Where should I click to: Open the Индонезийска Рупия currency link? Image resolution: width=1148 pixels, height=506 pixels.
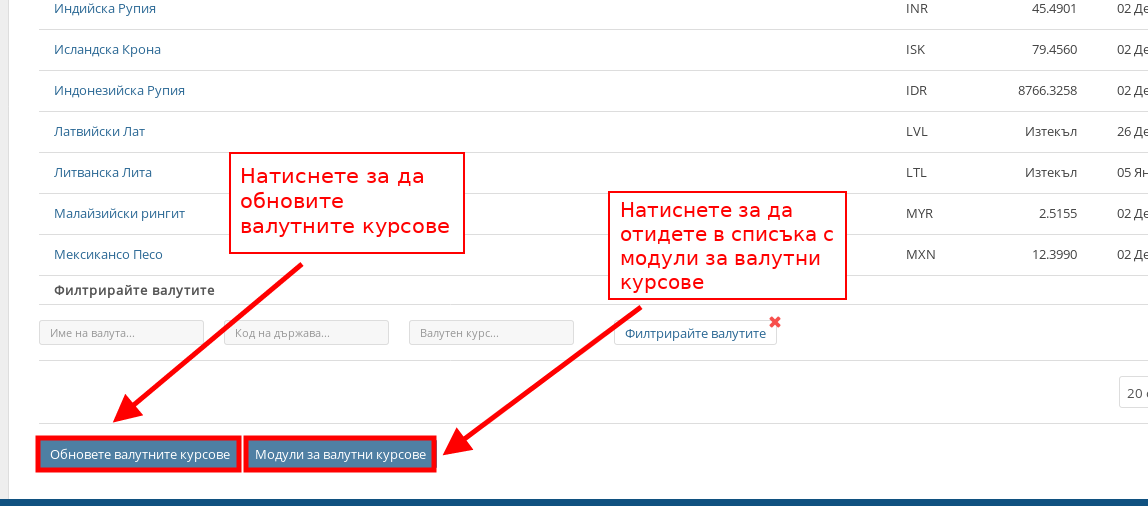point(119,91)
